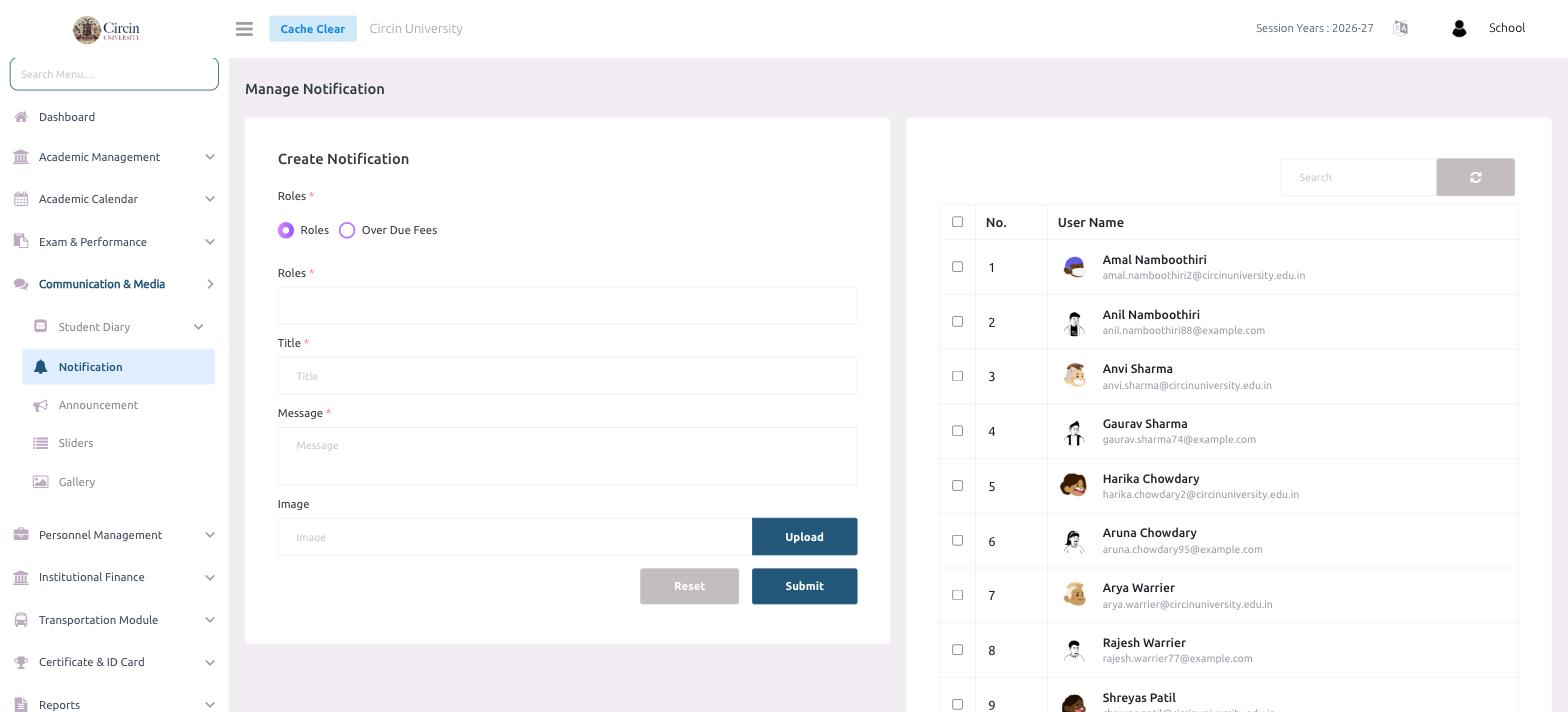This screenshot has height=712, width=1568.
Task: Click the Personnel Management briefcase icon
Action: pyautogui.click(x=21, y=535)
